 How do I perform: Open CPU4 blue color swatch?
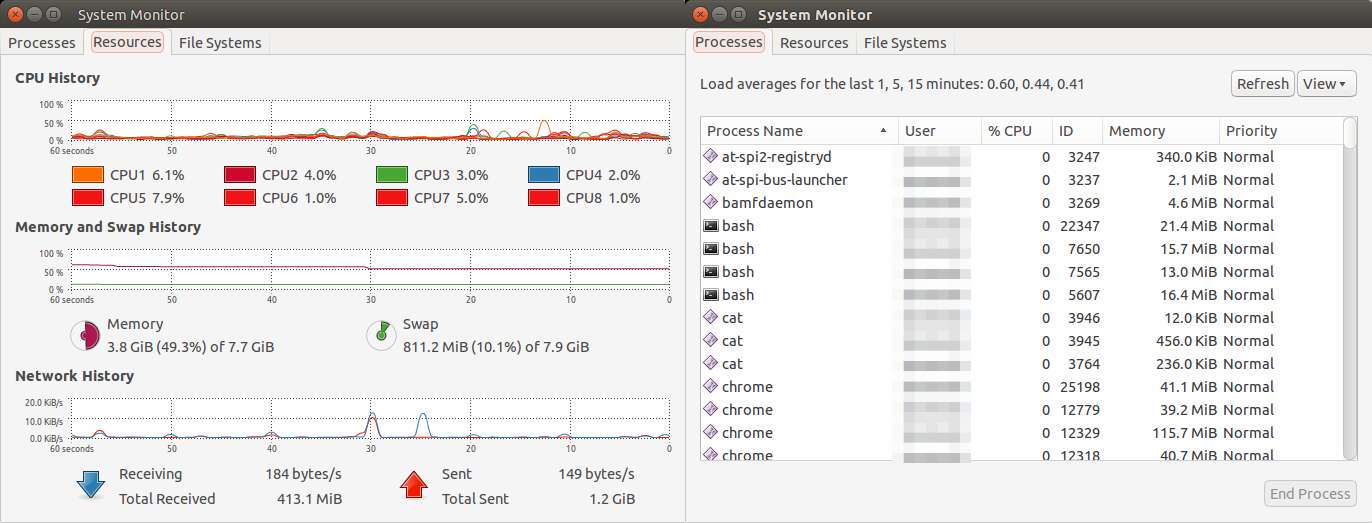[544, 175]
